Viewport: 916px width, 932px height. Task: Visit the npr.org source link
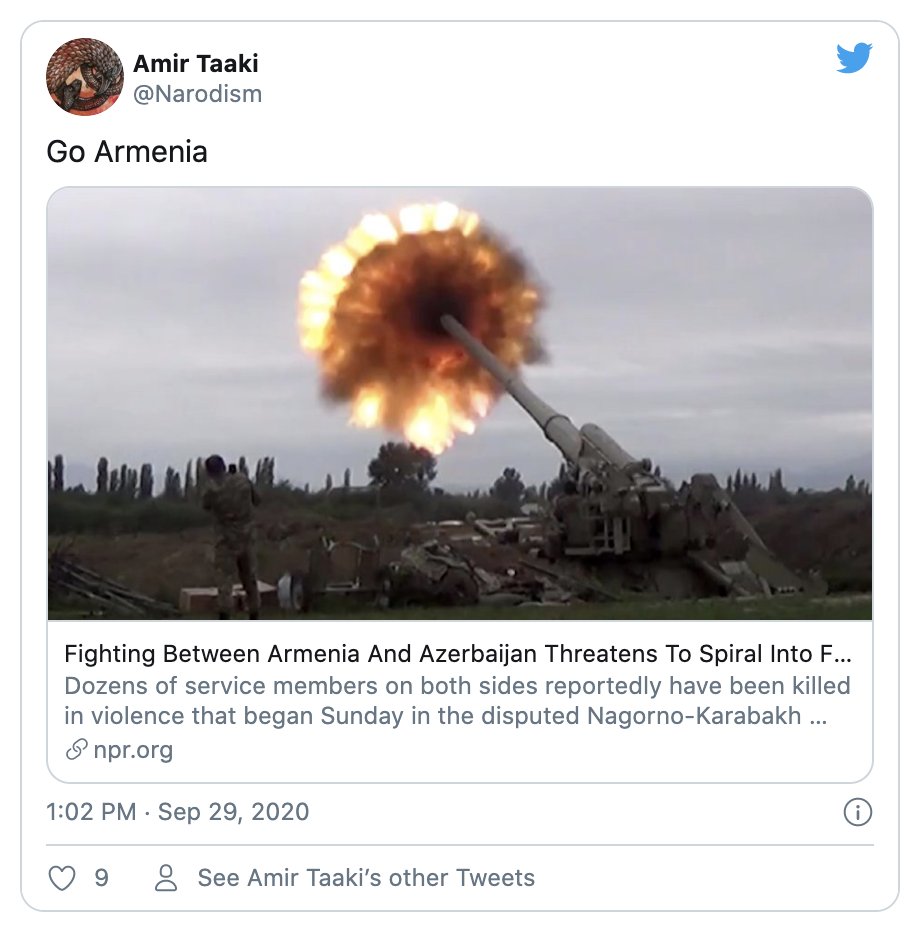[132, 750]
